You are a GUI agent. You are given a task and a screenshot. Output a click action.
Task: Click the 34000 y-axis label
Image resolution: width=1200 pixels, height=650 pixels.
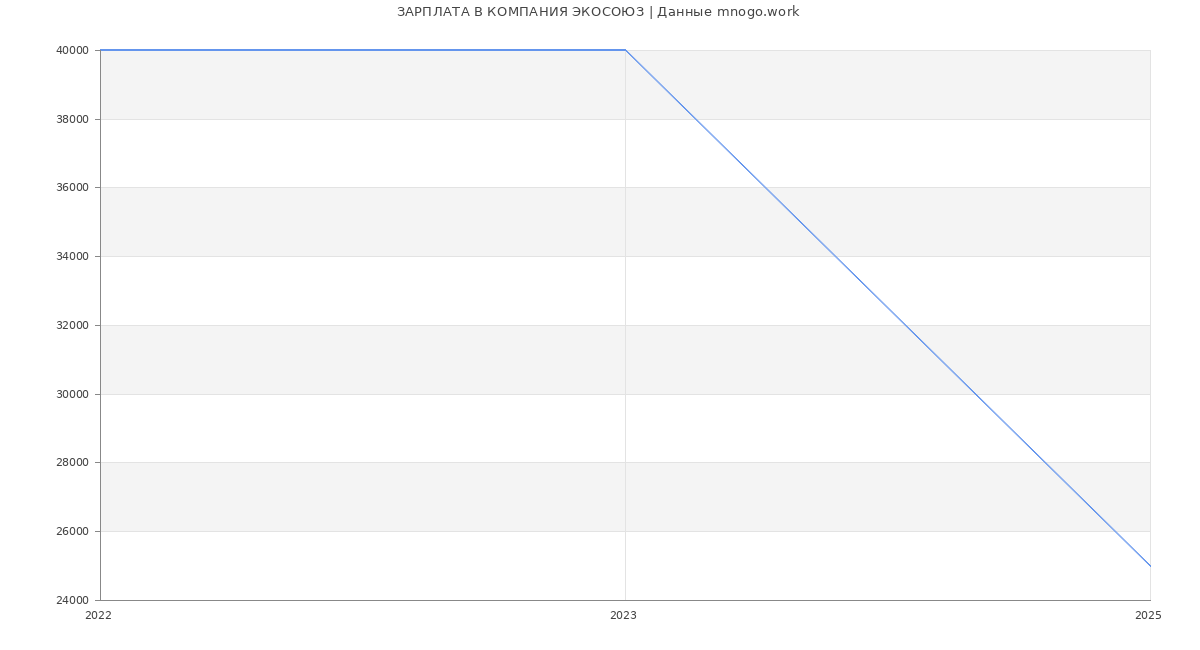[73, 257]
